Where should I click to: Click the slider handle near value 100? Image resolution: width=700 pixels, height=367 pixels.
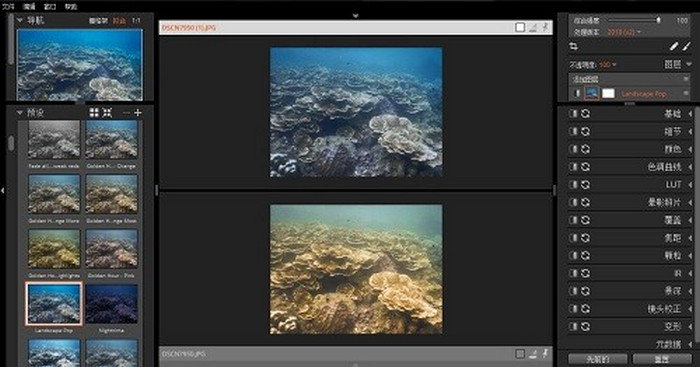(x=658, y=20)
